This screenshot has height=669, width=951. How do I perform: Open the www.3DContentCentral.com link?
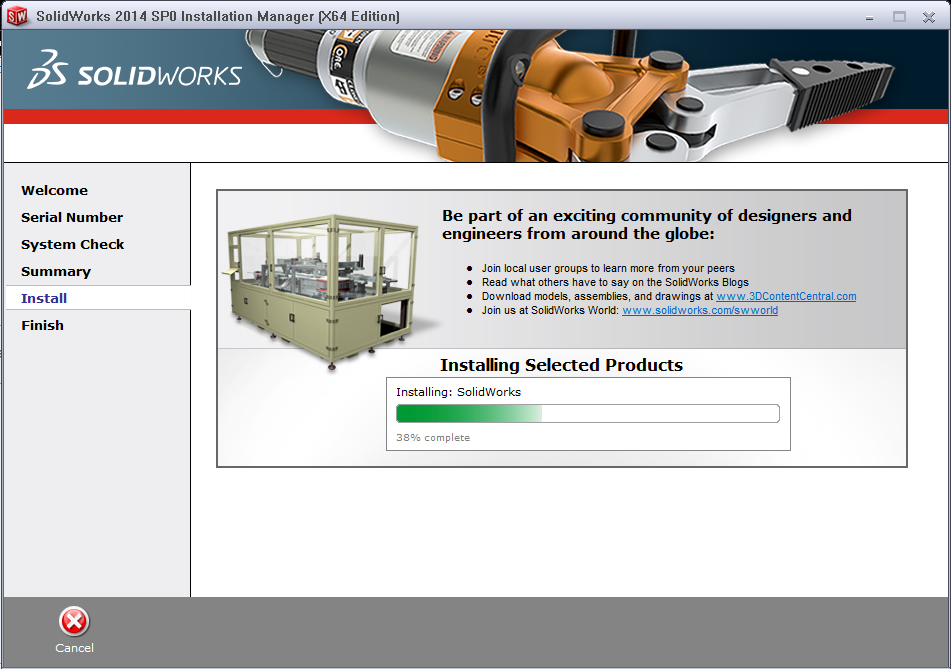(786, 296)
